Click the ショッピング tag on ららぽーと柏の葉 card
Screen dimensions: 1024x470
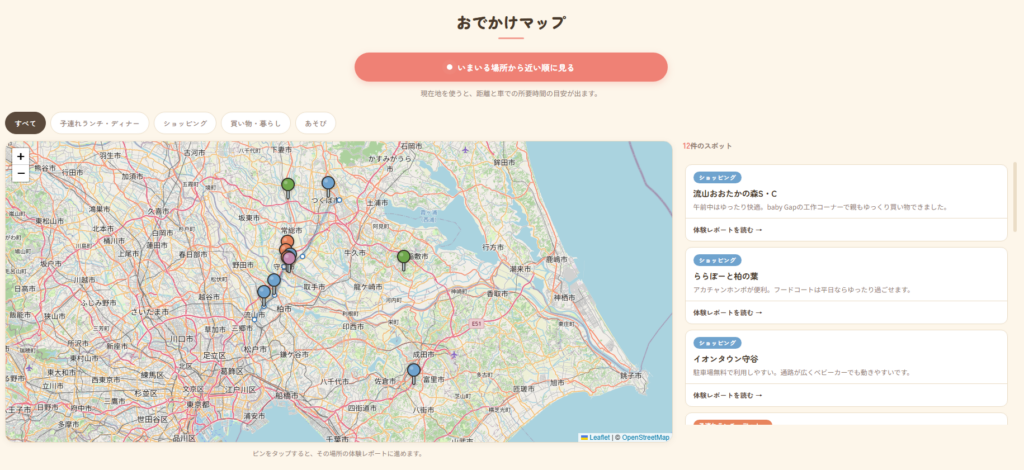[x=717, y=260]
